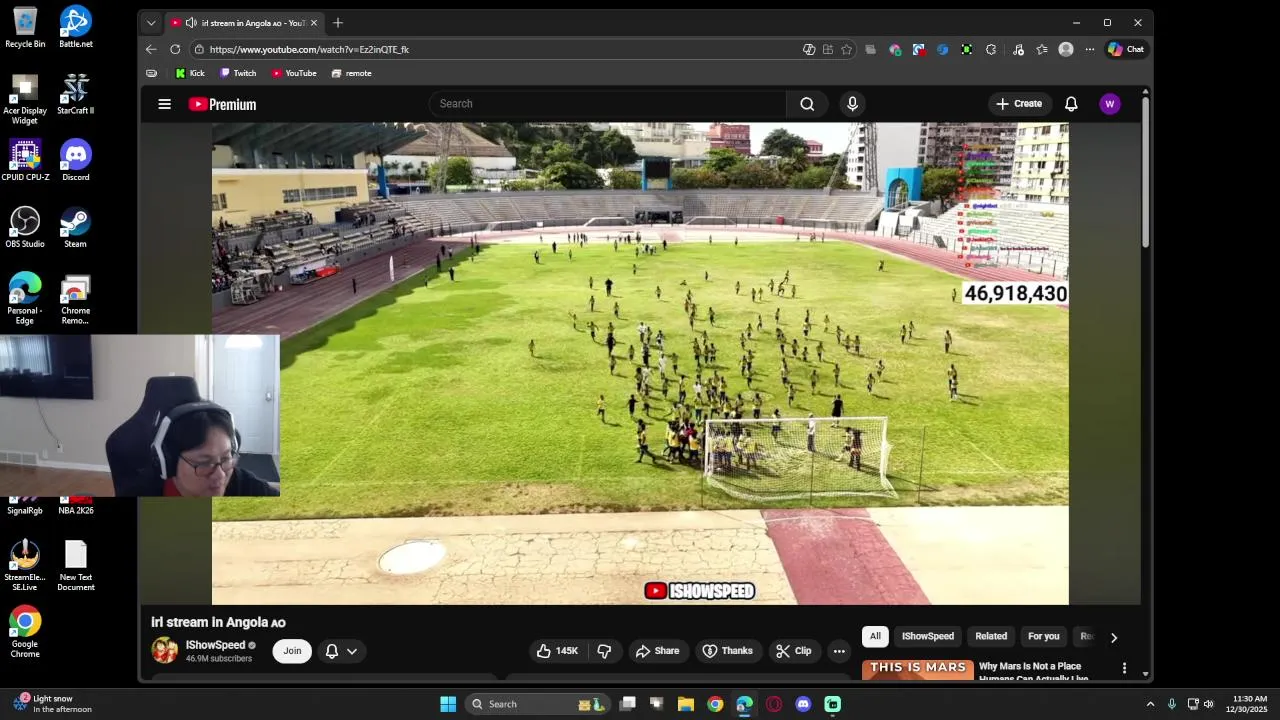Click the browser address bar URL
The image size is (1280, 720).
[309, 49]
